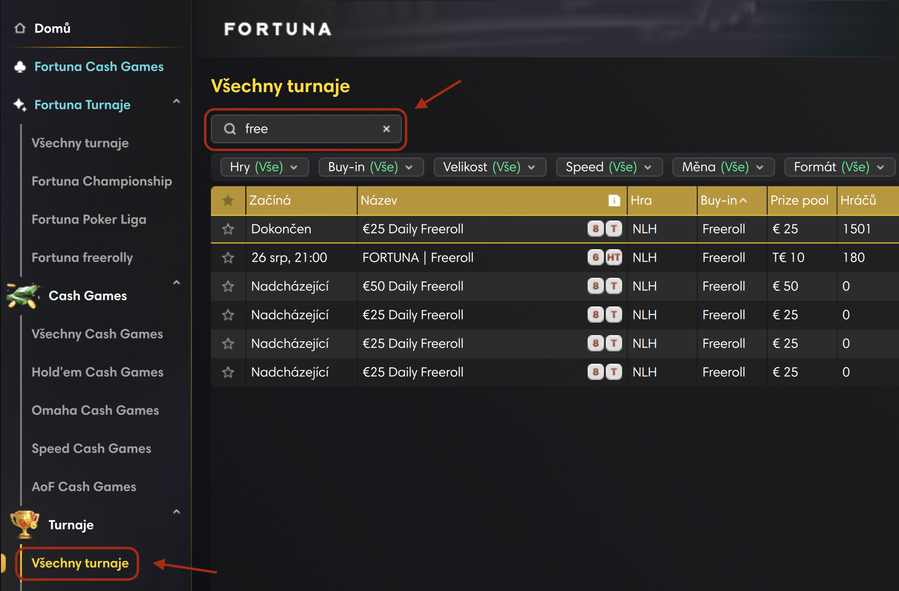This screenshot has height=591, width=899.
Task: Click the info icon in Název header
Action: pos(614,201)
